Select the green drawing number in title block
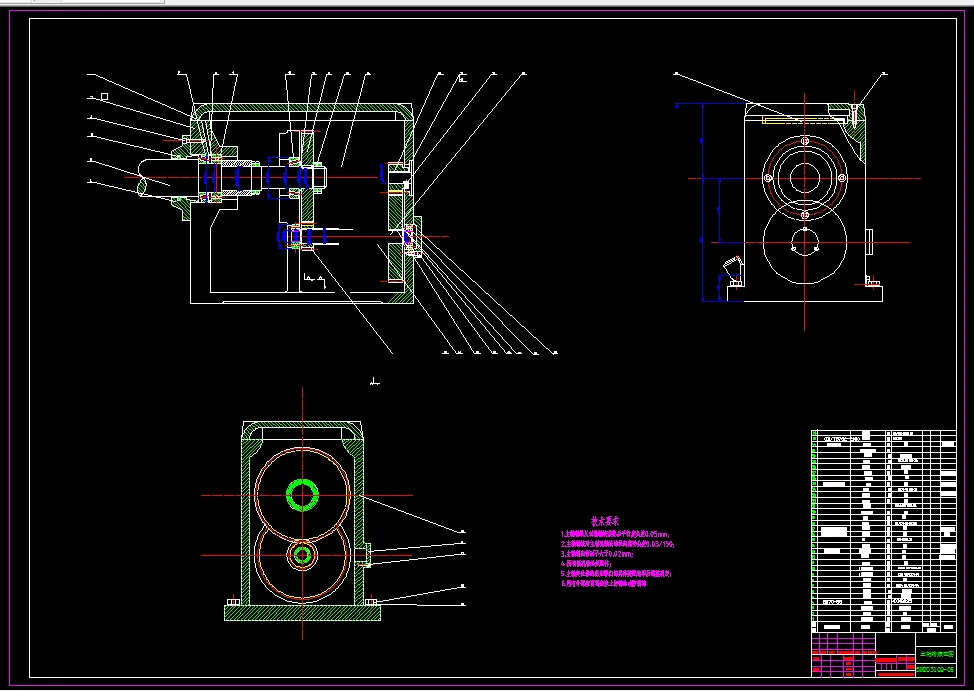 [x=935, y=670]
